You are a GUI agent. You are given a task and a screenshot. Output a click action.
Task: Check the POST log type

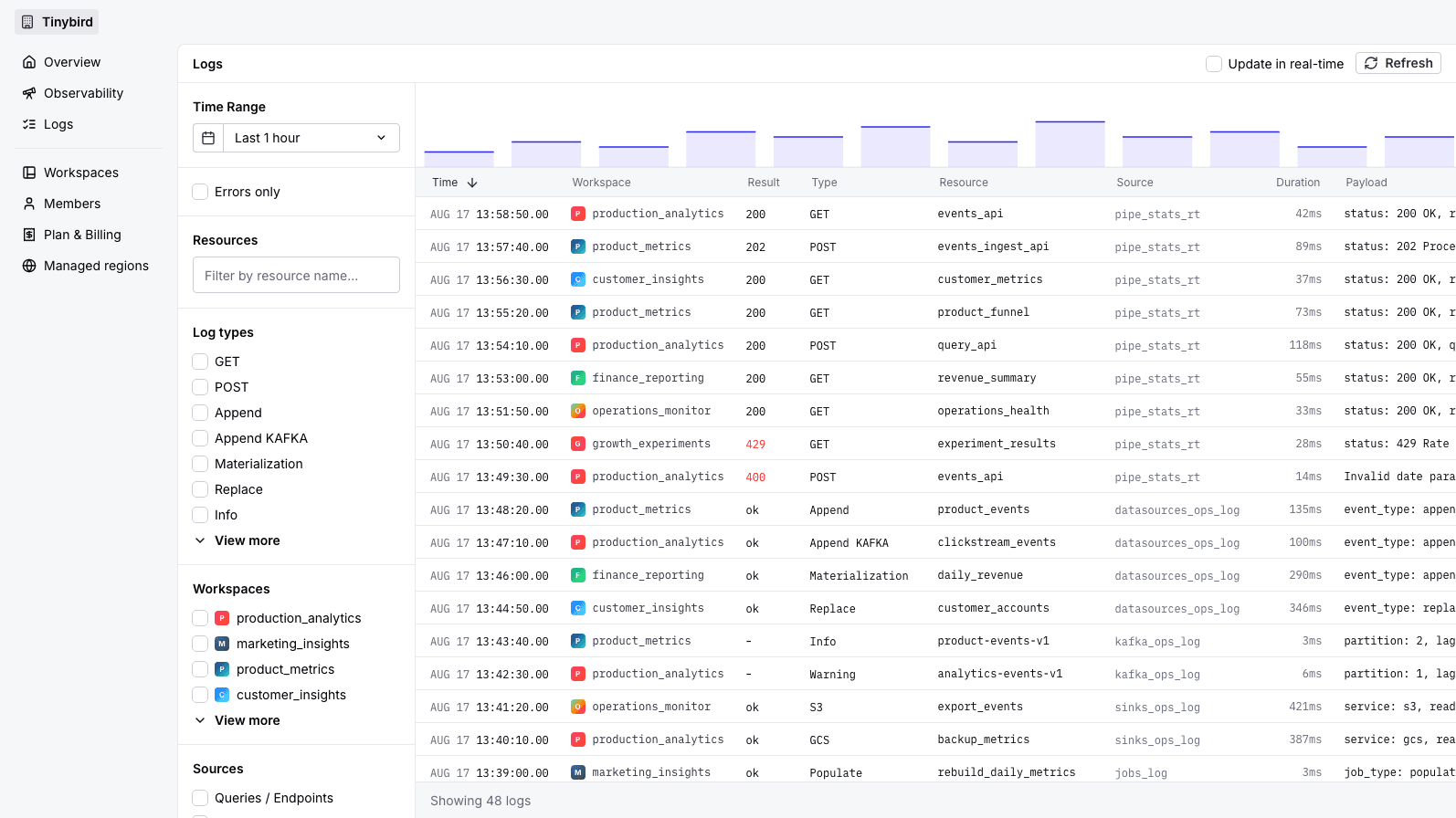pos(200,387)
